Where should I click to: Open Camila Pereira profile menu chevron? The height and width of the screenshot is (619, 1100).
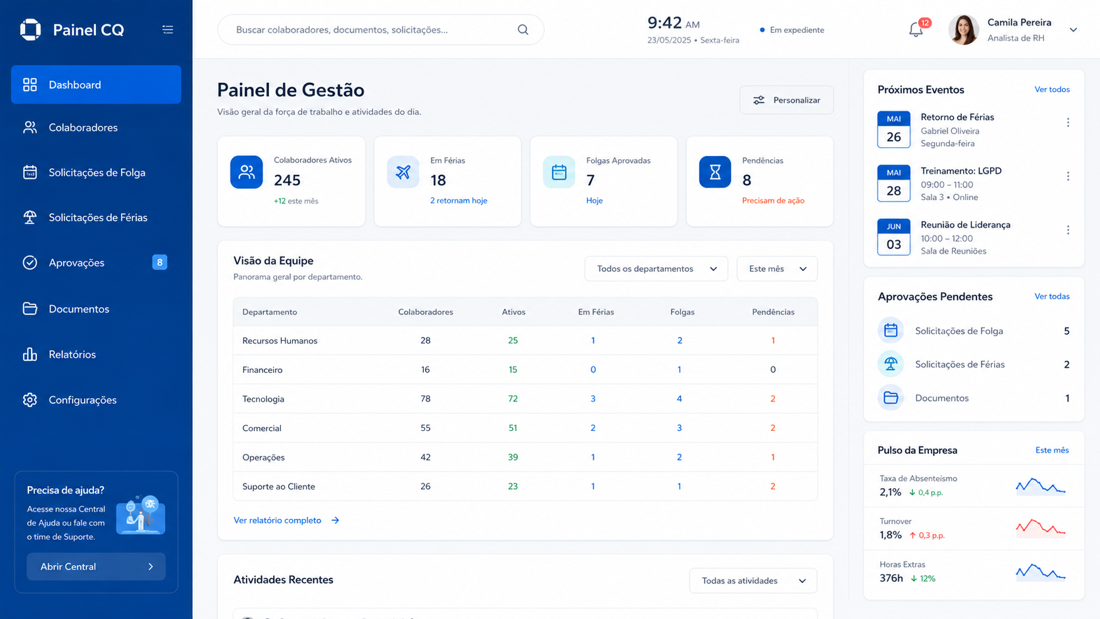pyautogui.click(x=1073, y=30)
